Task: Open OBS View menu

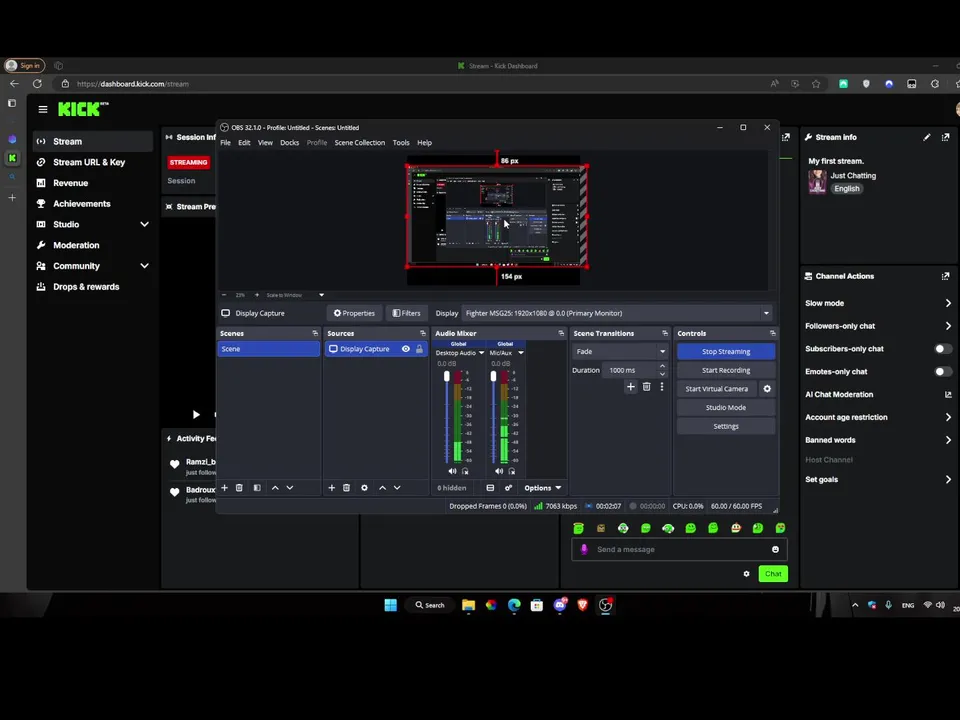Action: point(265,143)
